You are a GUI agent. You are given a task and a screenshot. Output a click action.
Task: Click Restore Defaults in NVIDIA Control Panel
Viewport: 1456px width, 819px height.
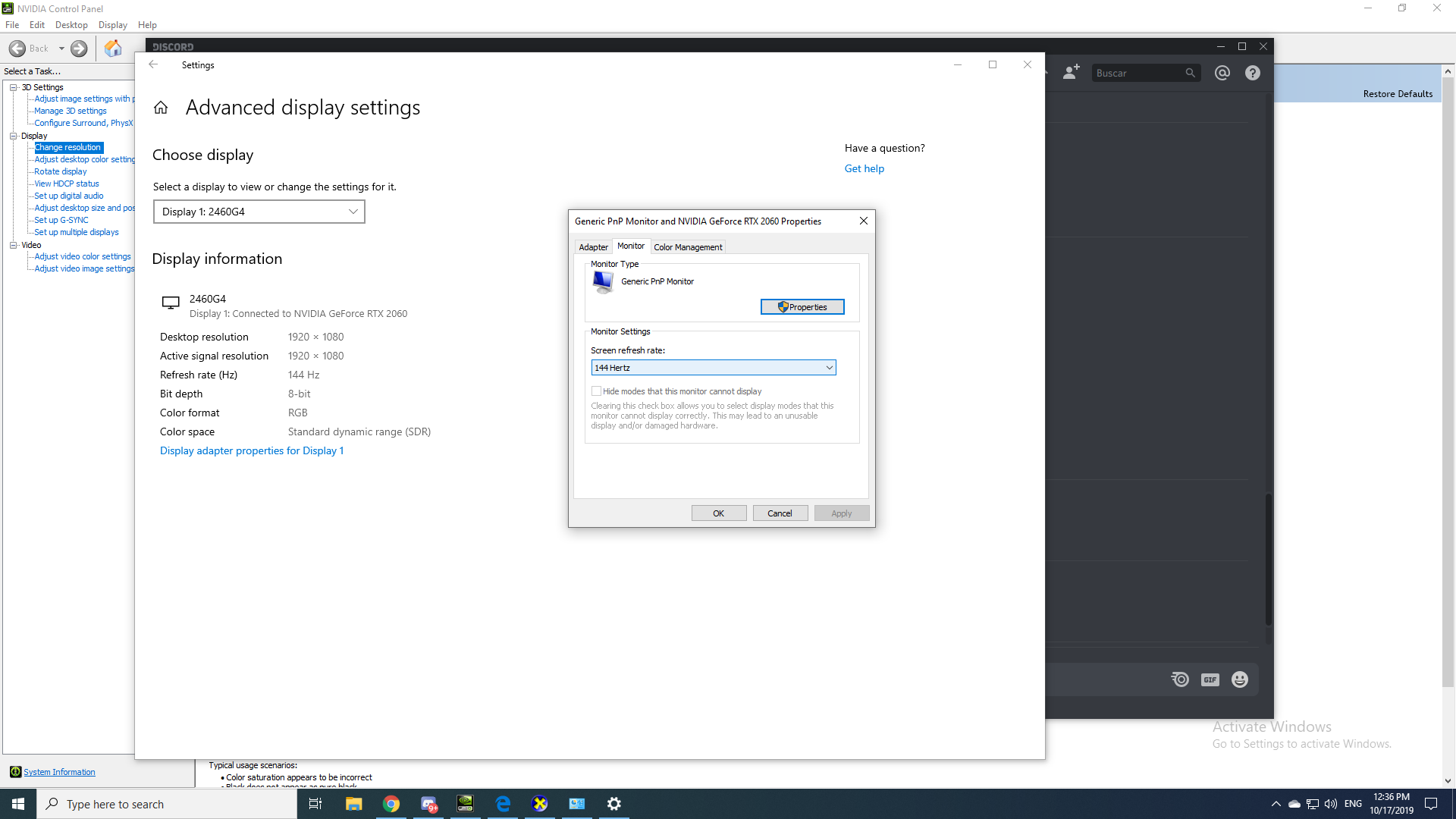(1398, 94)
